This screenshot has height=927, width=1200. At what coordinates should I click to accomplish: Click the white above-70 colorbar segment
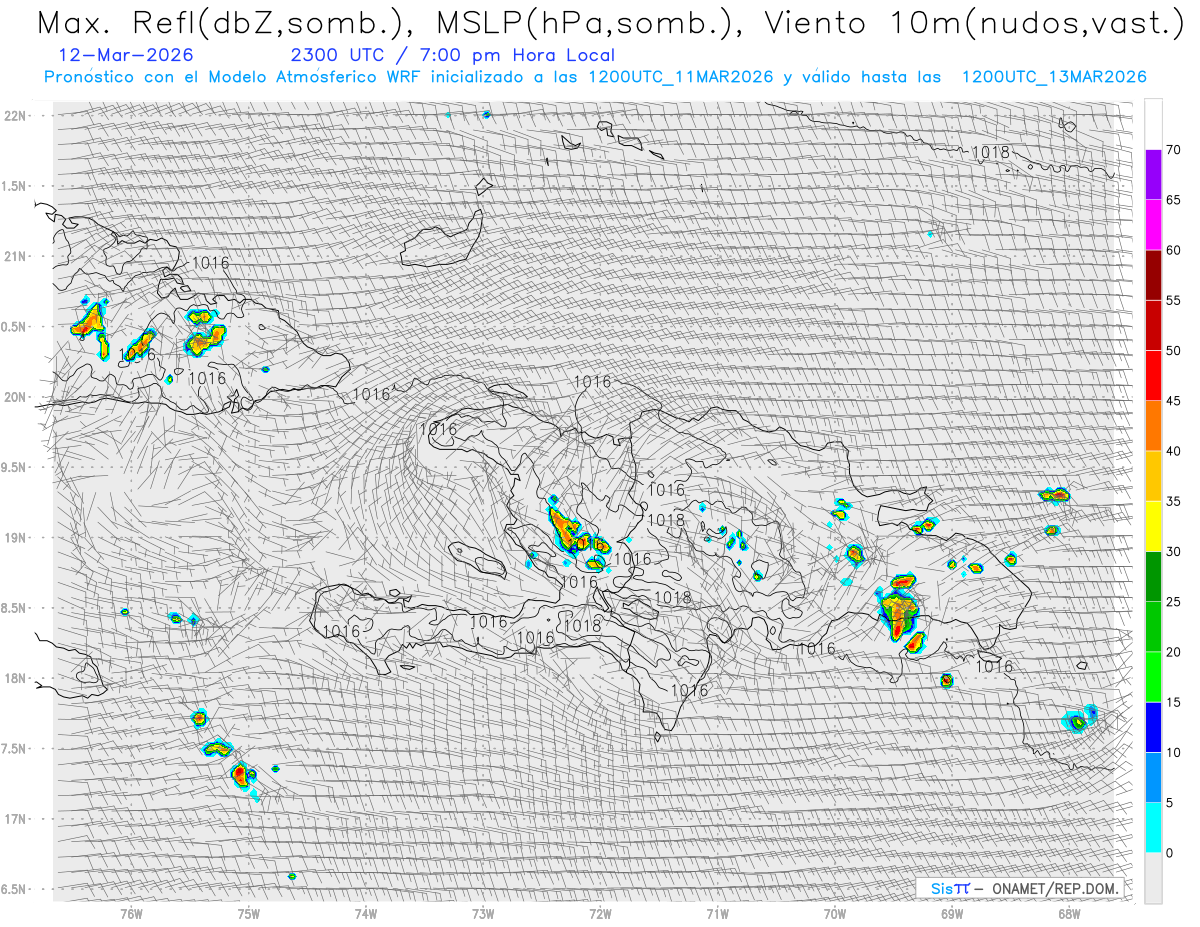pos(1153,125)
